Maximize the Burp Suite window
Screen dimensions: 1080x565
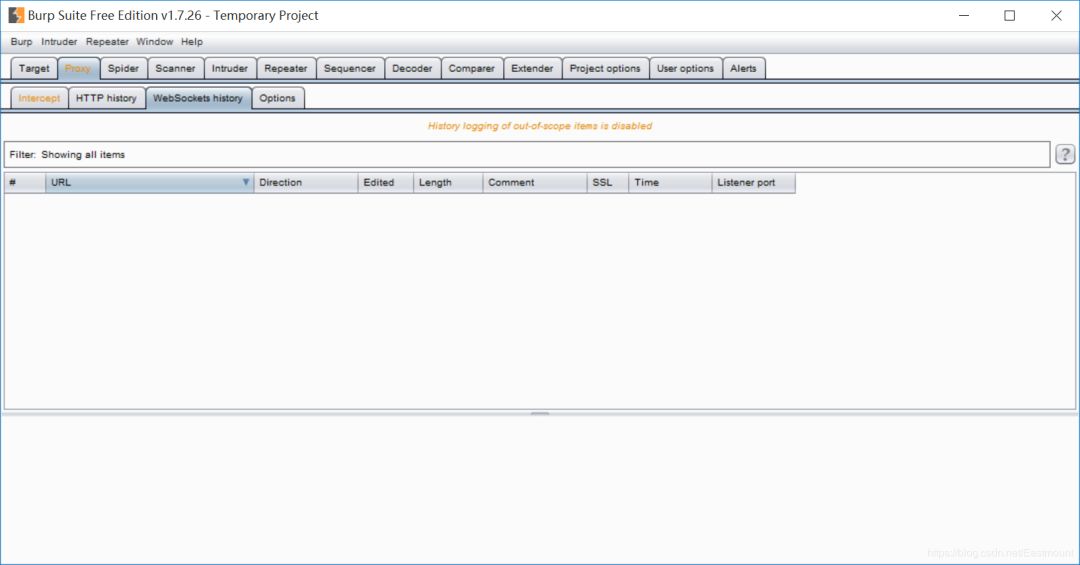[1010, 15]
